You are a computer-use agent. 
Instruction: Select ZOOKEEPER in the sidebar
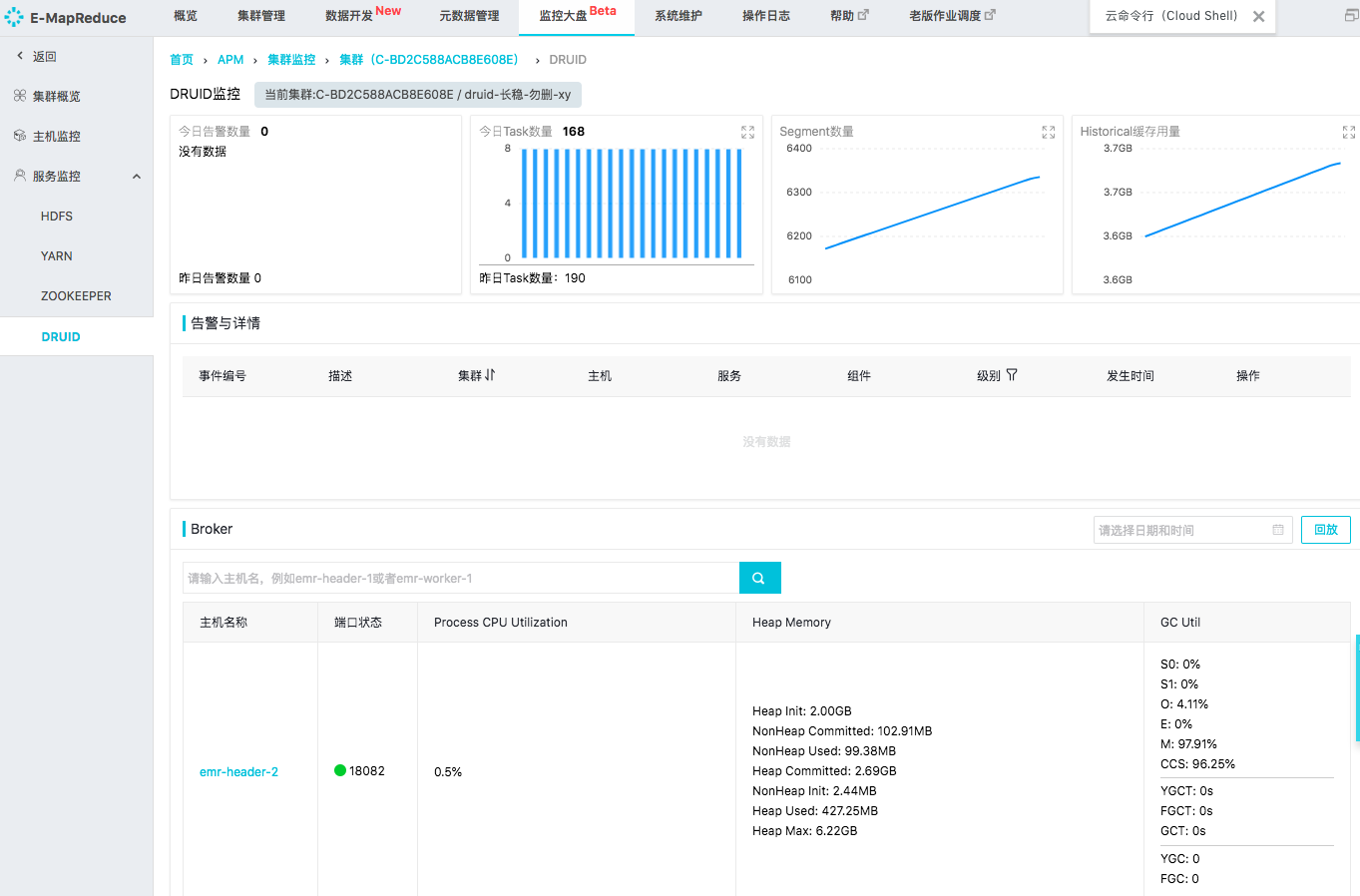tap(76, 296)
